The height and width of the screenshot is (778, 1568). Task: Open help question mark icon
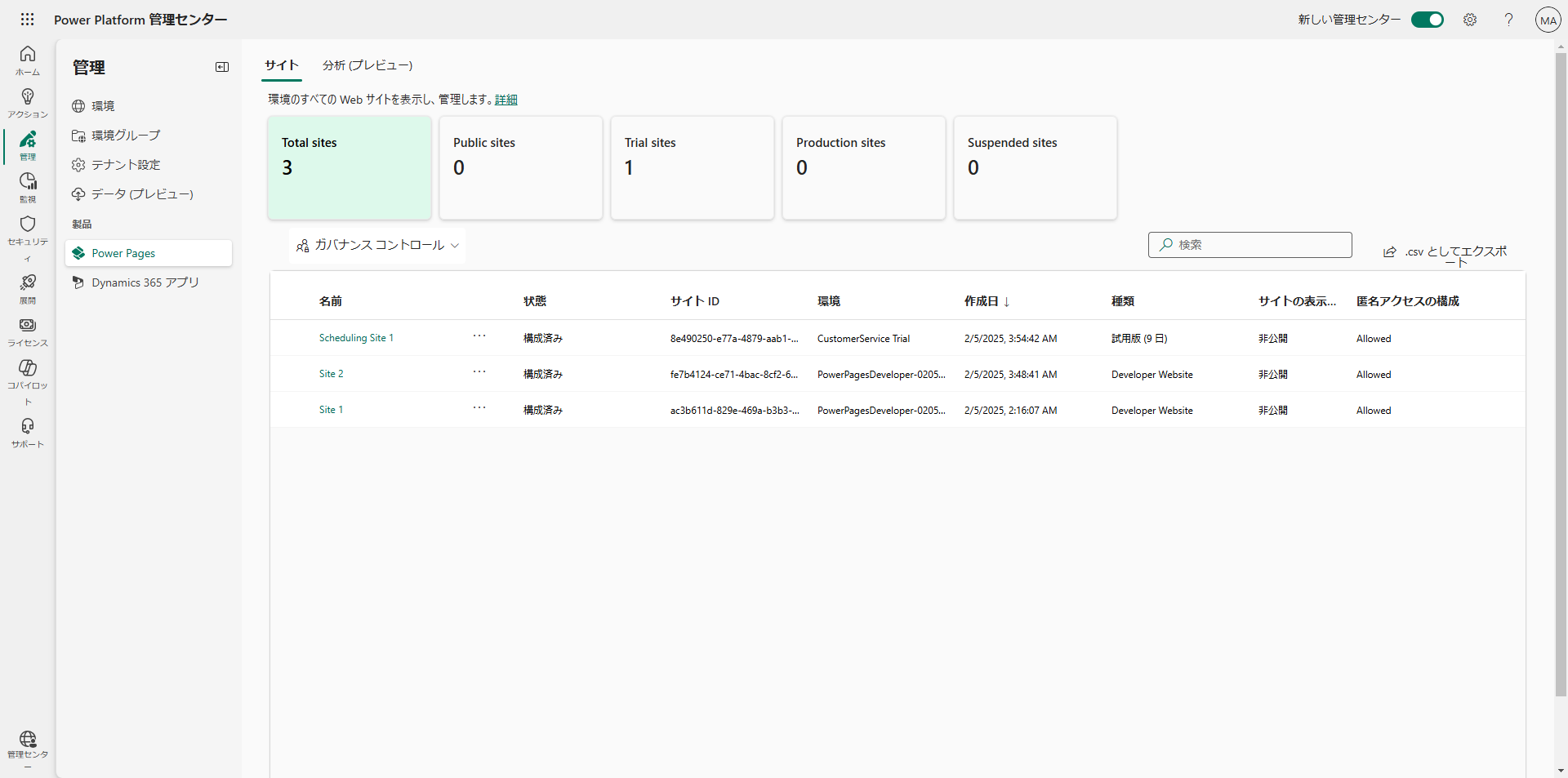point(1508,20)
